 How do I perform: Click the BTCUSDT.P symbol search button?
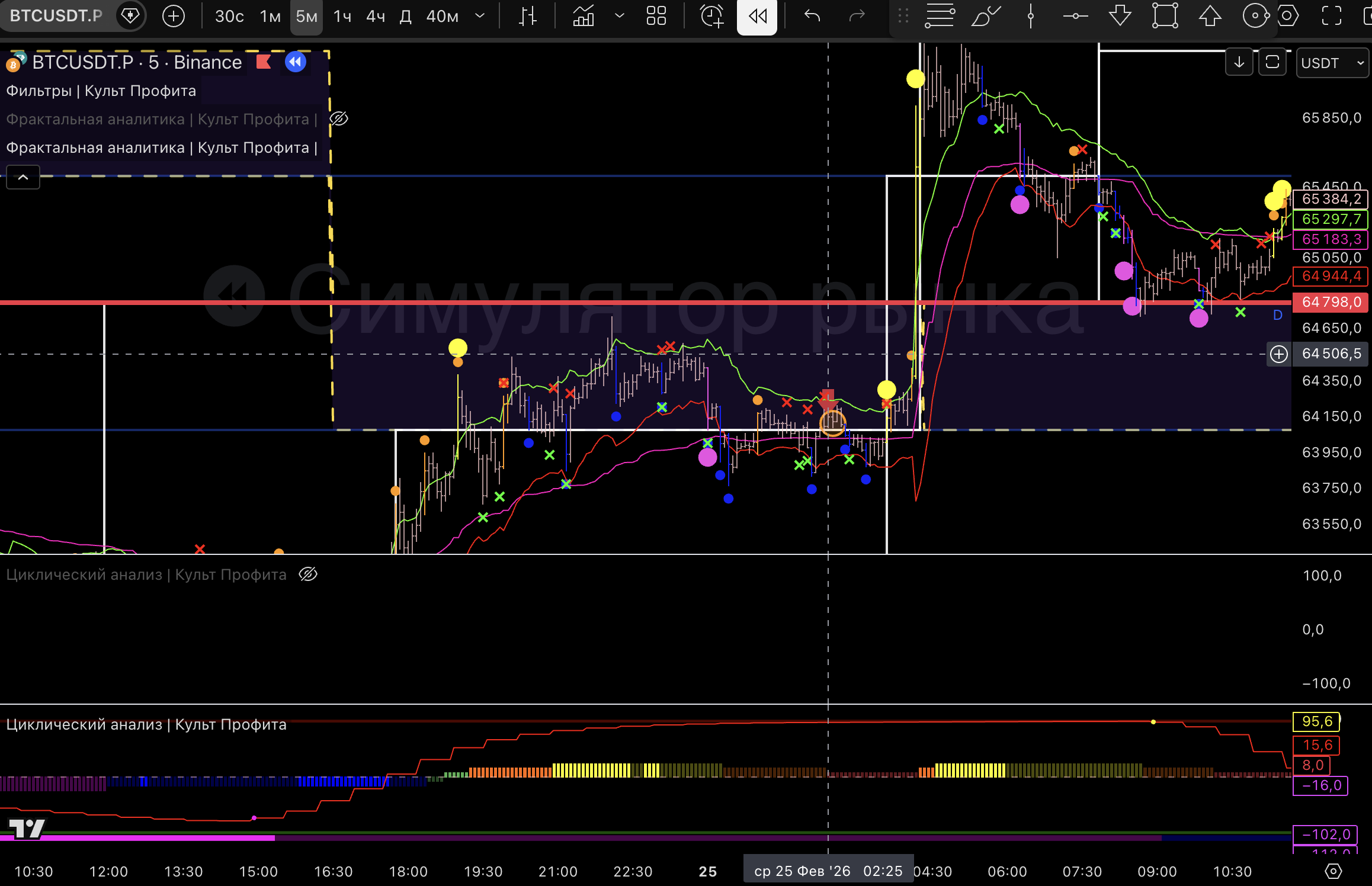click(56, 16)
